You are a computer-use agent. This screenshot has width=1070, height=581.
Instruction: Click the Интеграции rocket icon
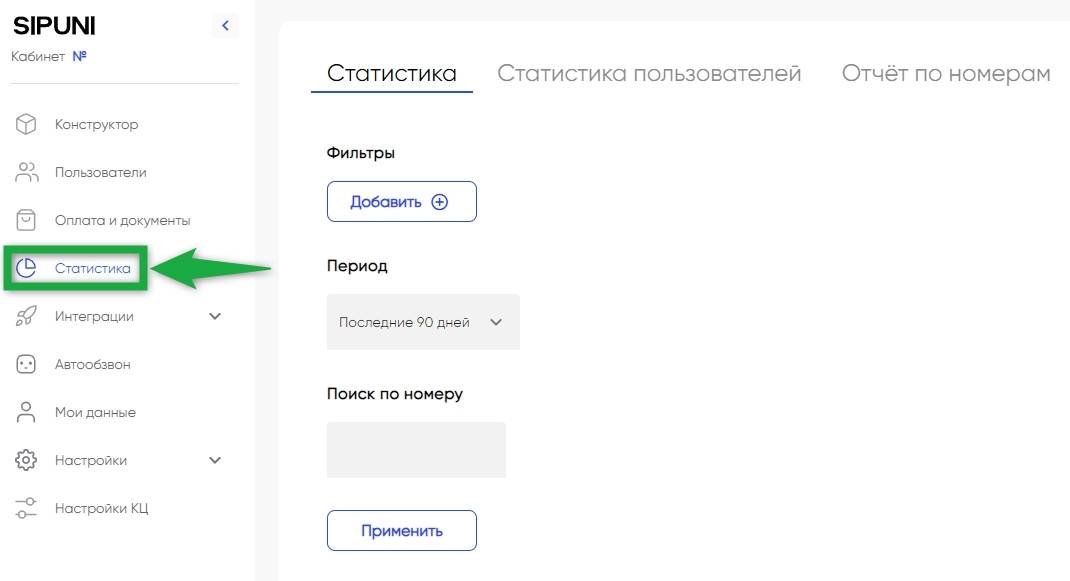pyautogui.click(x=26, y=316)
